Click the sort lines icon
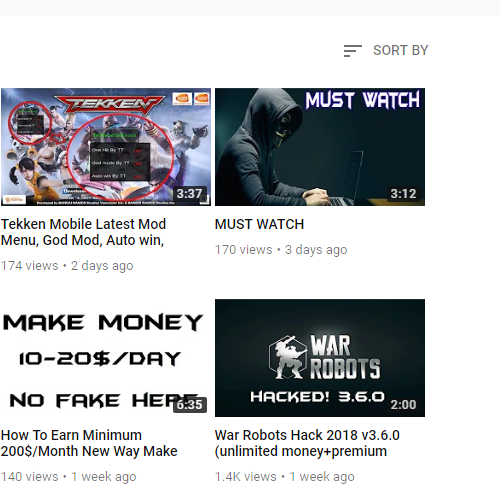 (353, 51)
